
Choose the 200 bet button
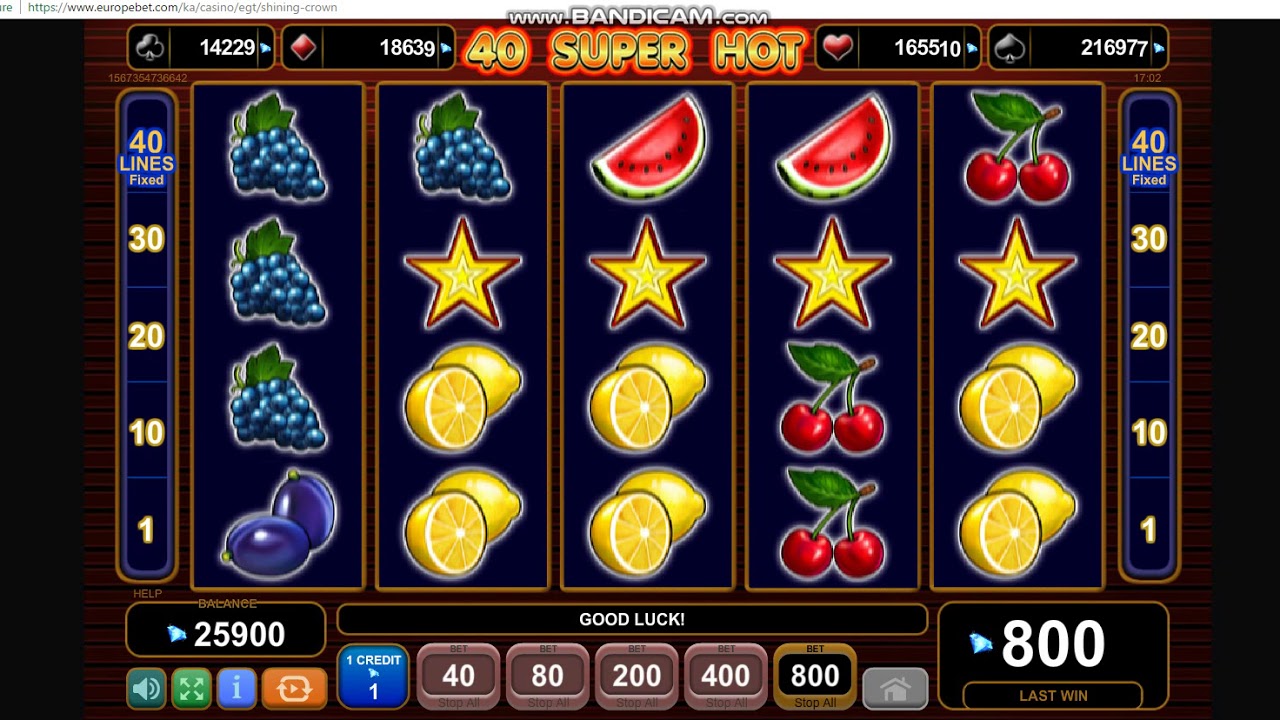(x=636, y=677)
